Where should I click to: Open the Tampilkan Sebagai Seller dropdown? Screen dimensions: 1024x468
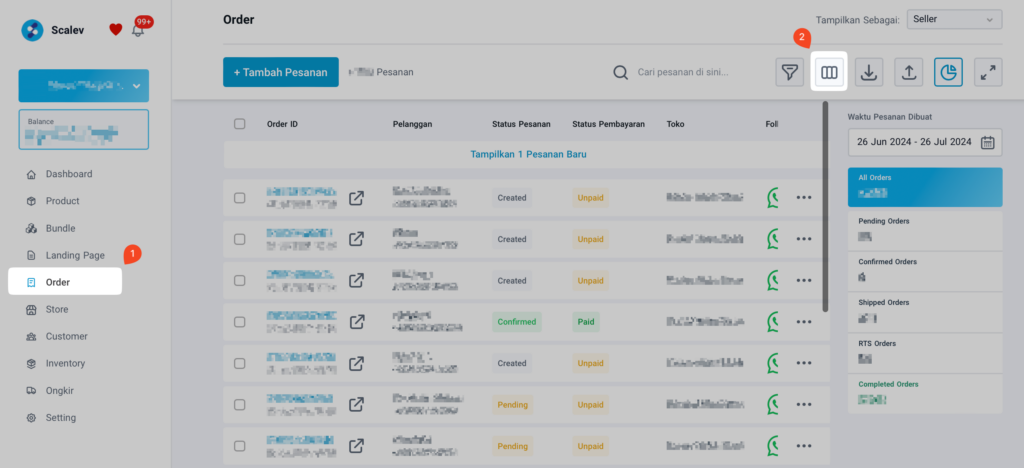pyautogui.click(x=954, y=20)
